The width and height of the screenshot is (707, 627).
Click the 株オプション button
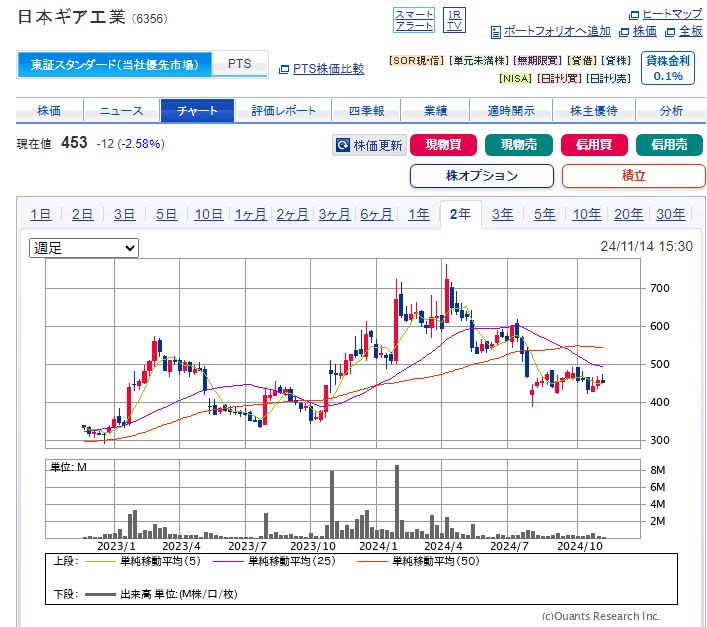pos(482,176)
